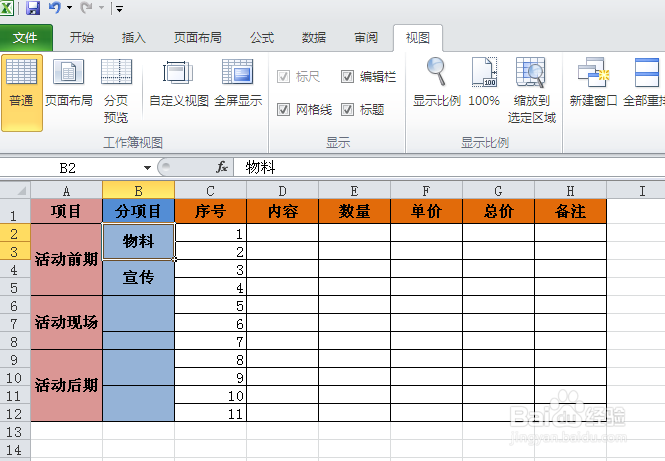Click the 备注 header cell
The width and height of the screenshot is (665, 461).
pos(570,211)
